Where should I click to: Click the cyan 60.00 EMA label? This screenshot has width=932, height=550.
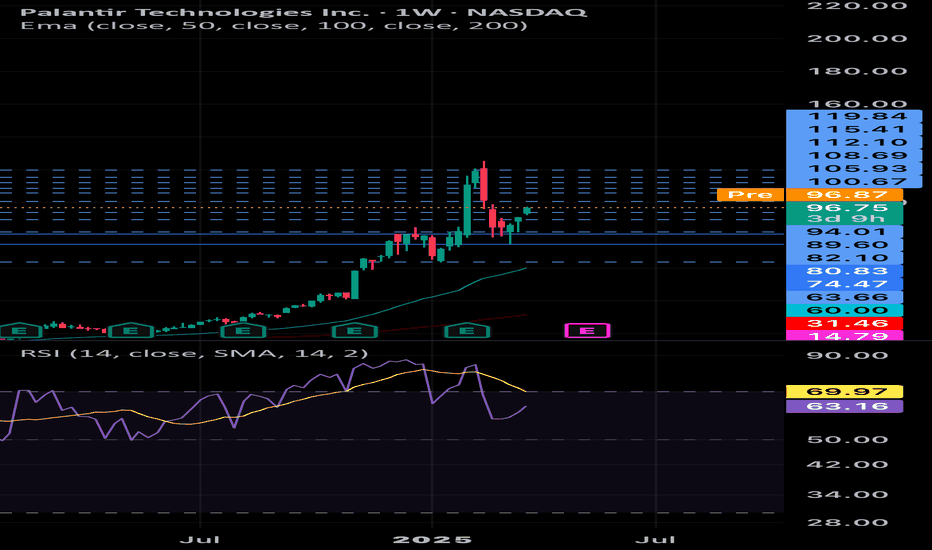(844, 310)
